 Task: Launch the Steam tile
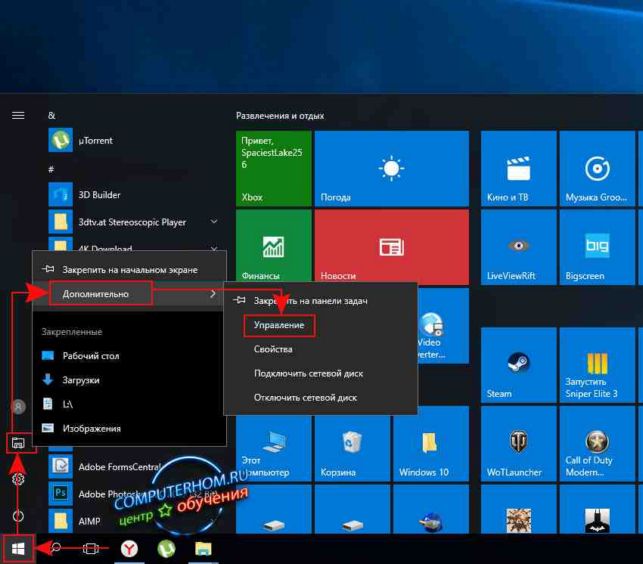coord(518,365)
